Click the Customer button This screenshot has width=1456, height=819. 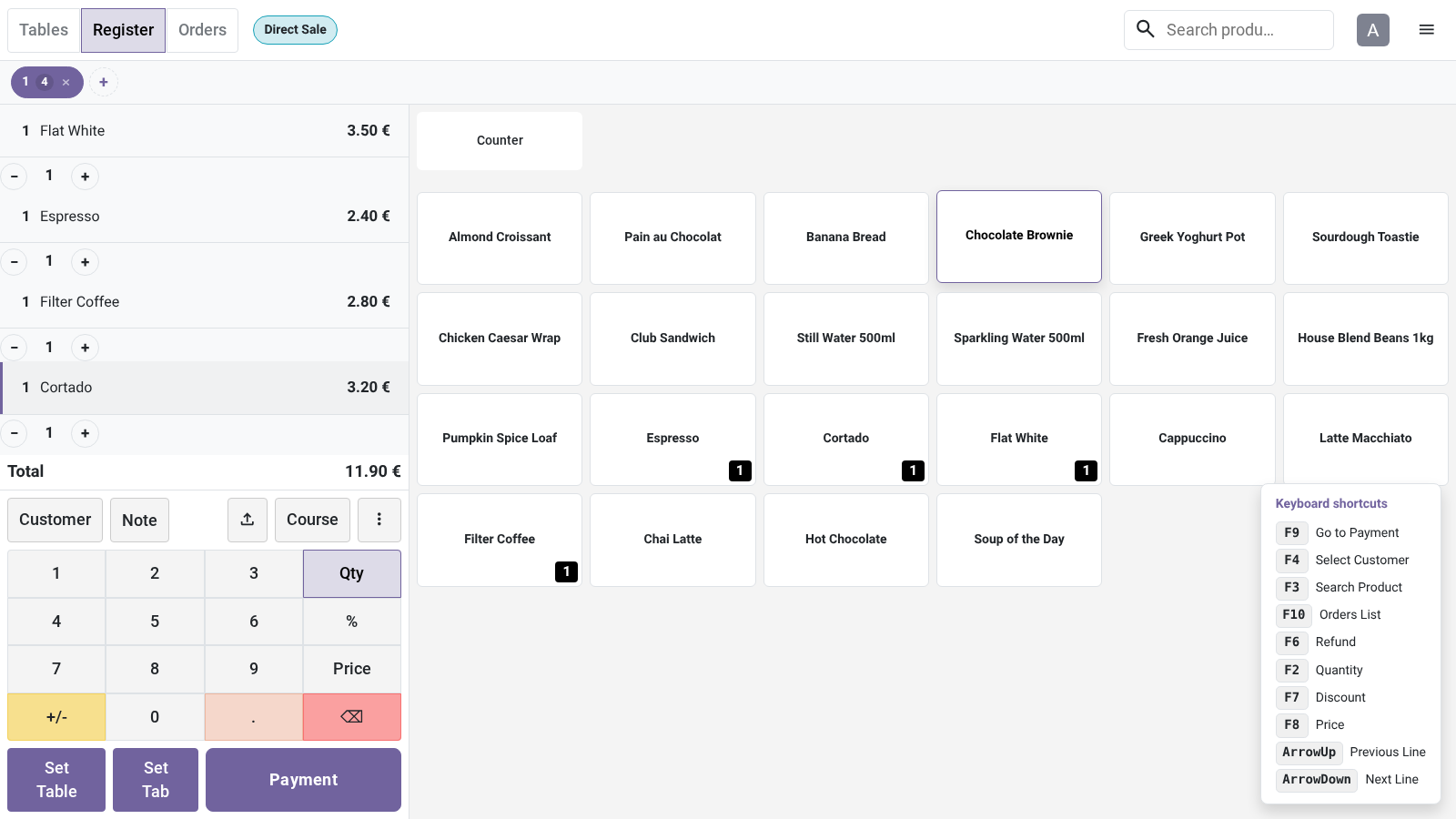click(56, 520)
